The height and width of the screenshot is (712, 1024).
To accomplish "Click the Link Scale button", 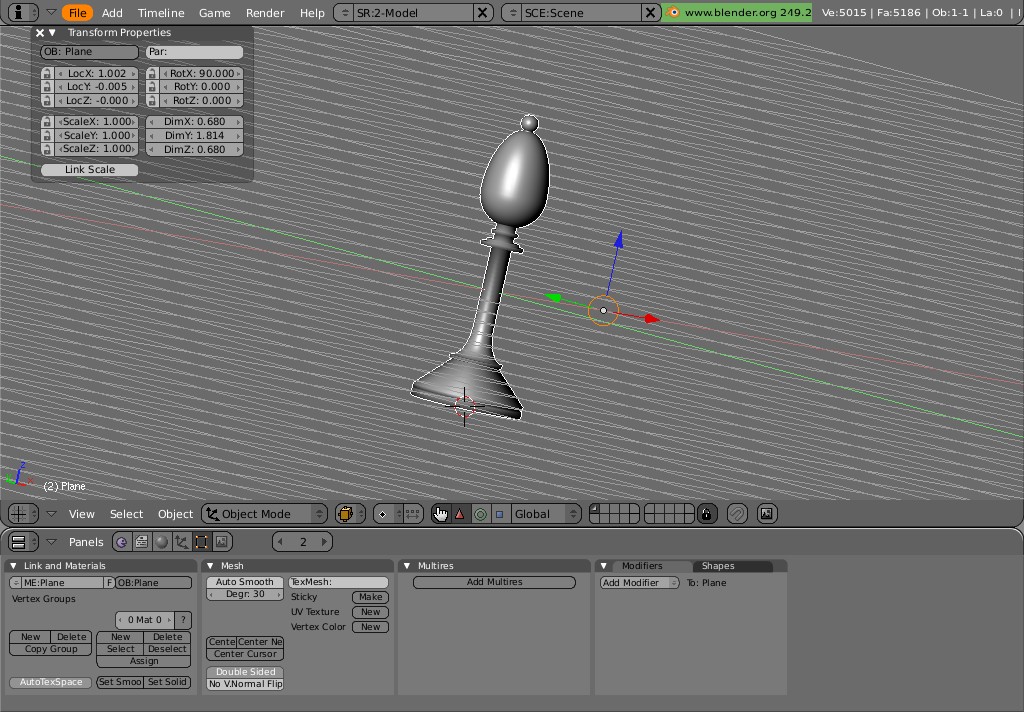I will coord(89,170).
